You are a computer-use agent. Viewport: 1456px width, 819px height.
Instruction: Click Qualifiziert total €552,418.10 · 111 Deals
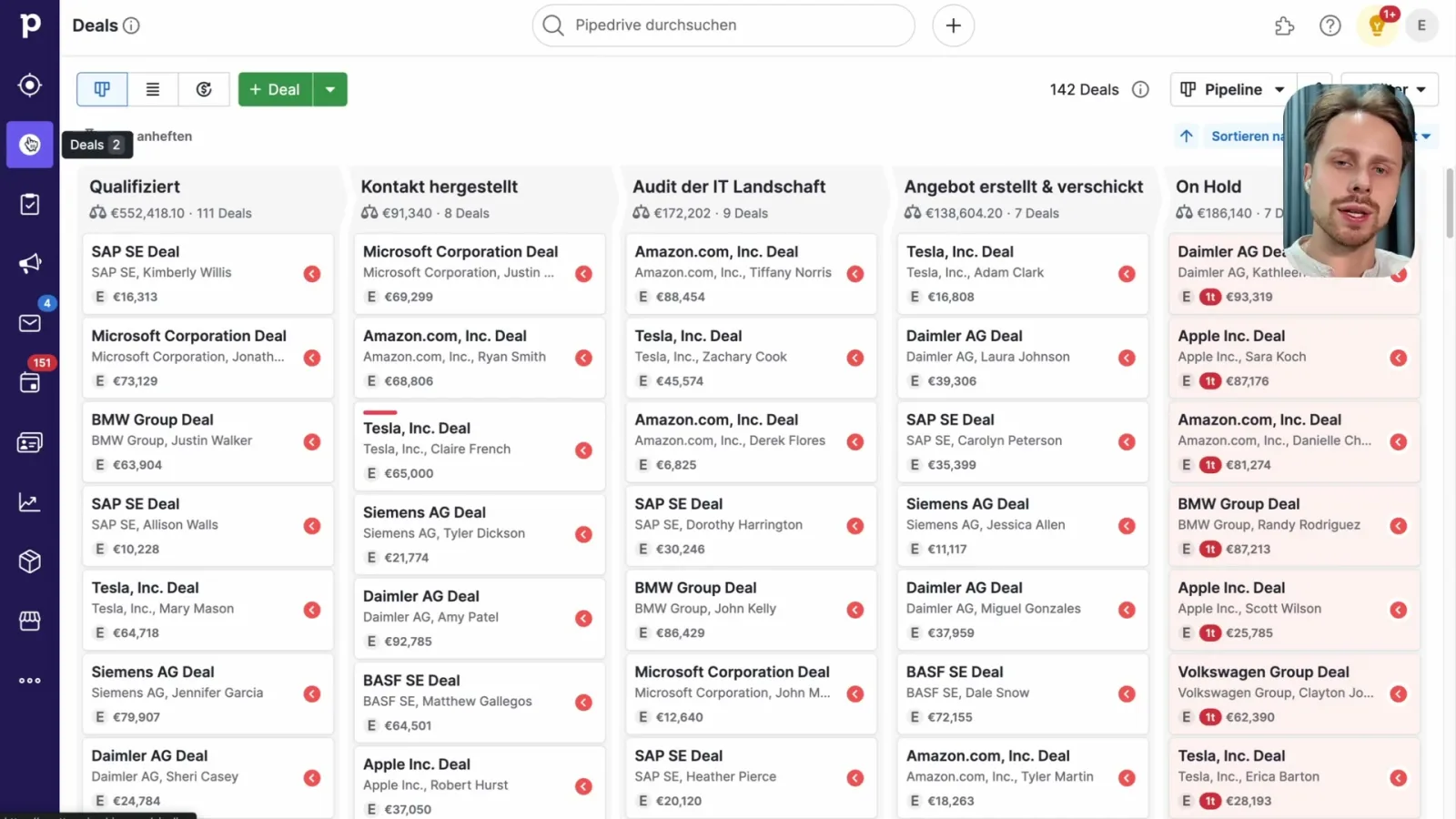point(171,213)
